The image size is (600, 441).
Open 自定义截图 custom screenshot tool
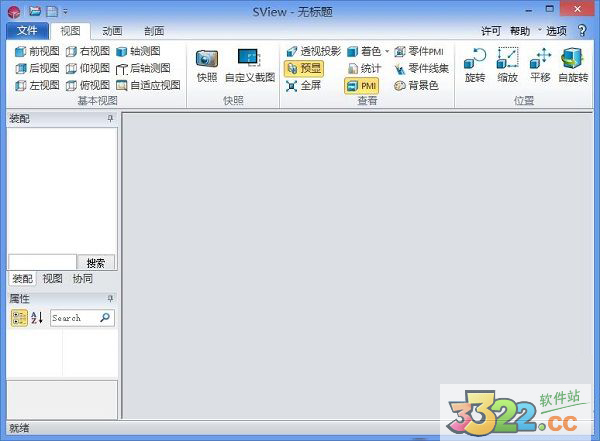(250, 65)
